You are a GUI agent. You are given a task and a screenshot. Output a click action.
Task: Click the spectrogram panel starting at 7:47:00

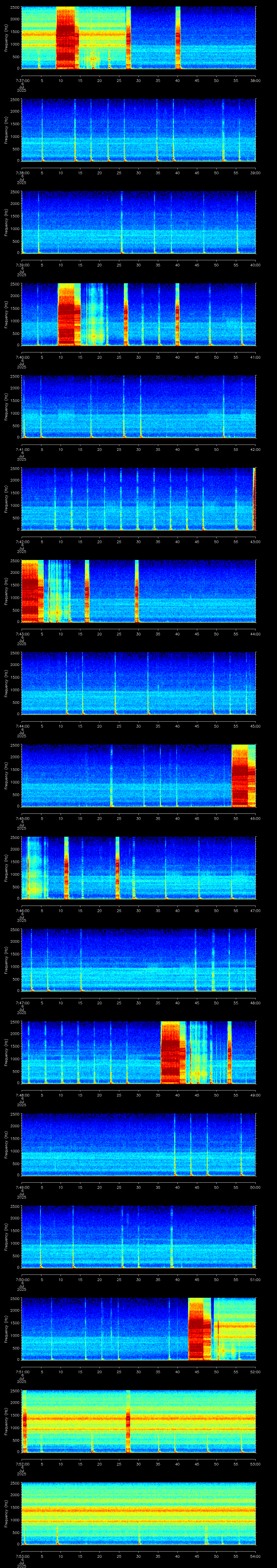[139, 960]
